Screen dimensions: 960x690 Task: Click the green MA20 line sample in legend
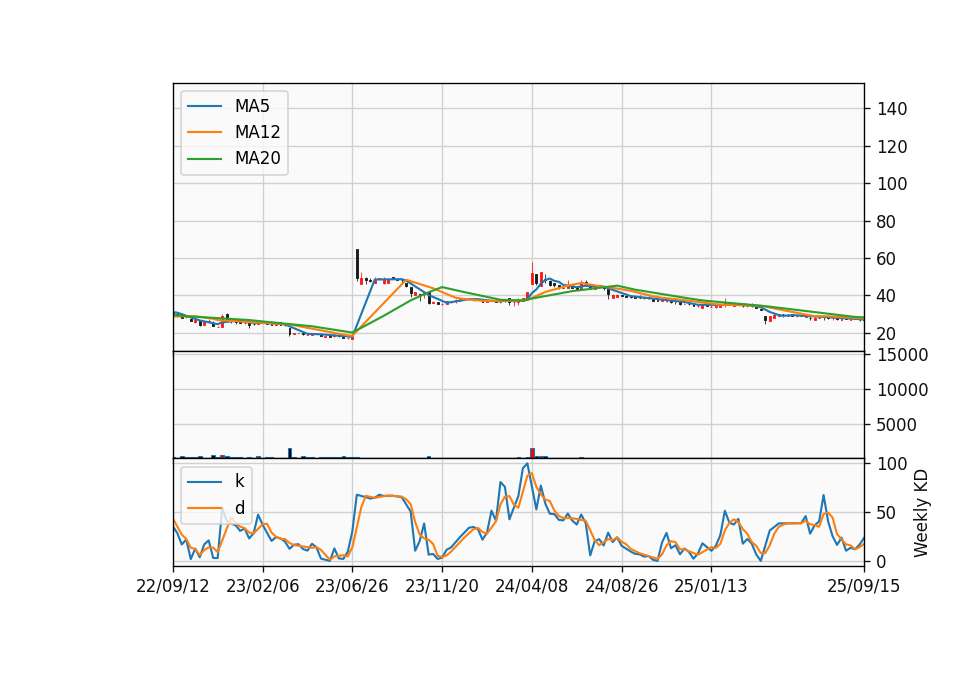[x=204, y=158]
